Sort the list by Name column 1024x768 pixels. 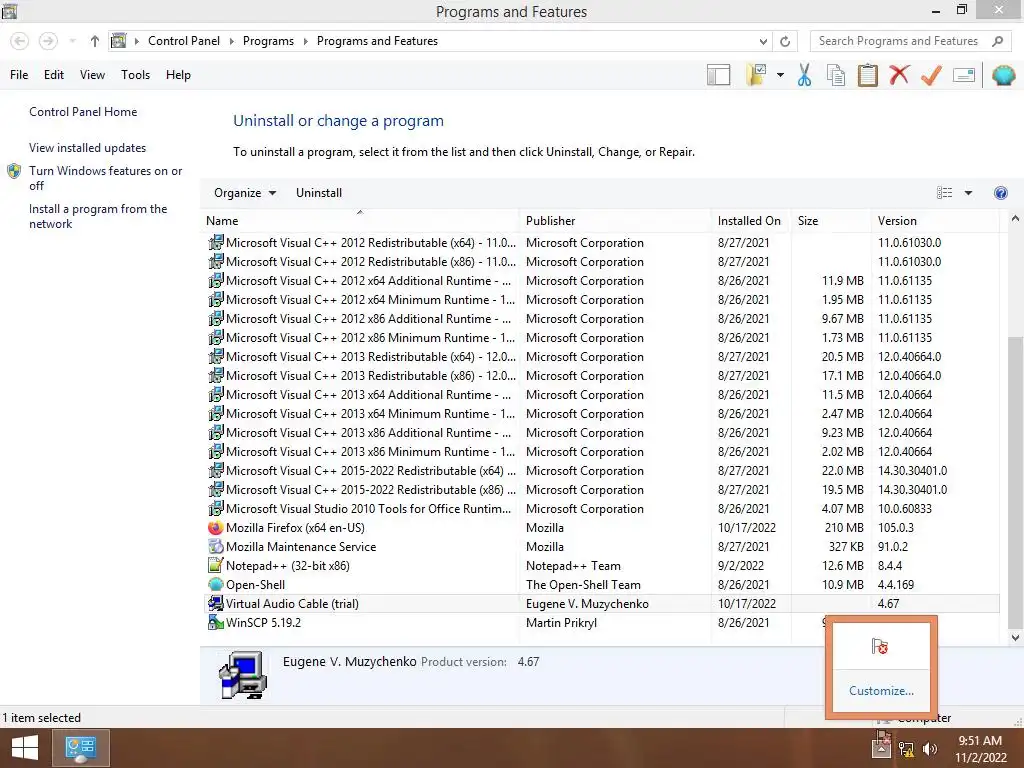tap(359, 221)
